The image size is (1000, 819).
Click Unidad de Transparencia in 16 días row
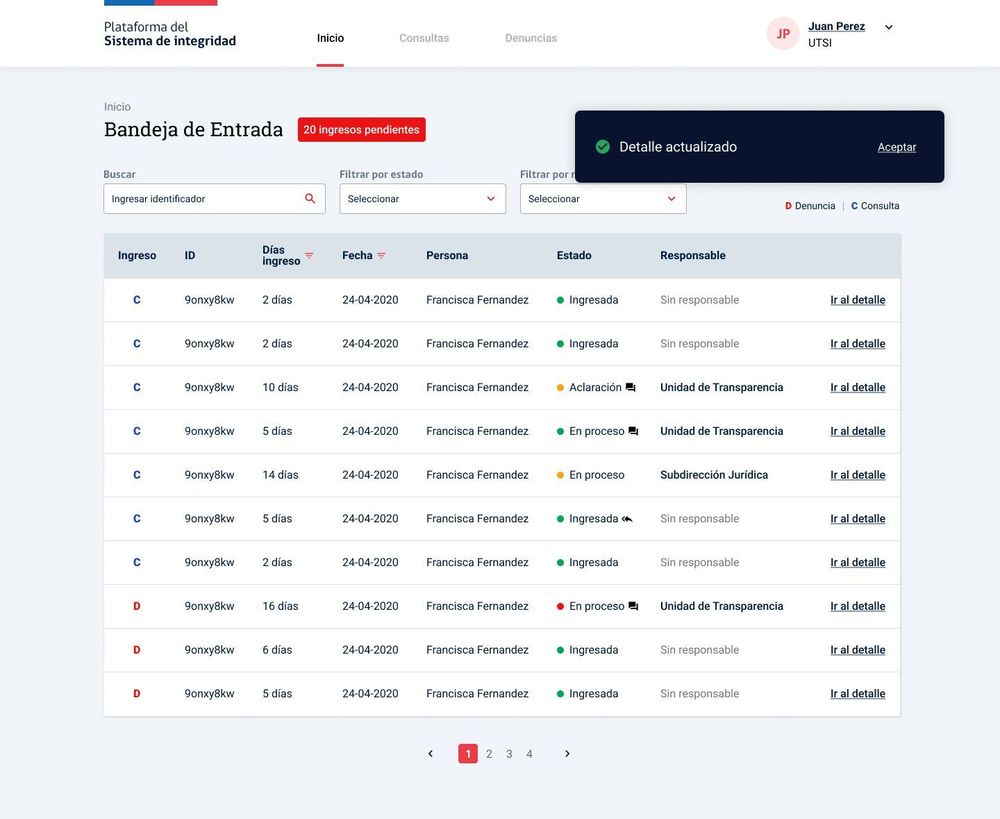point(721,606)
